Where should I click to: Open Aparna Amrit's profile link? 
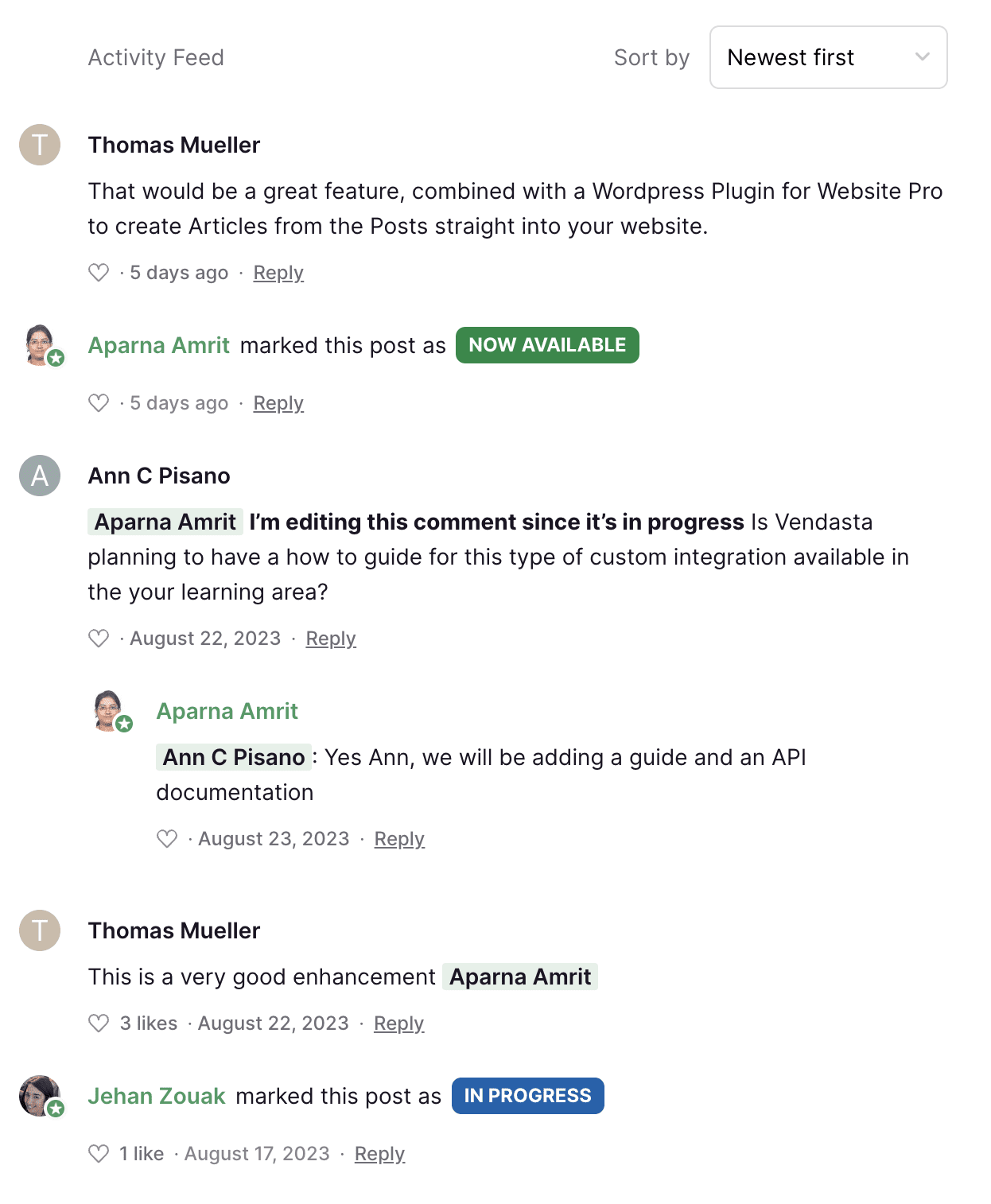[x=158, y=345]
